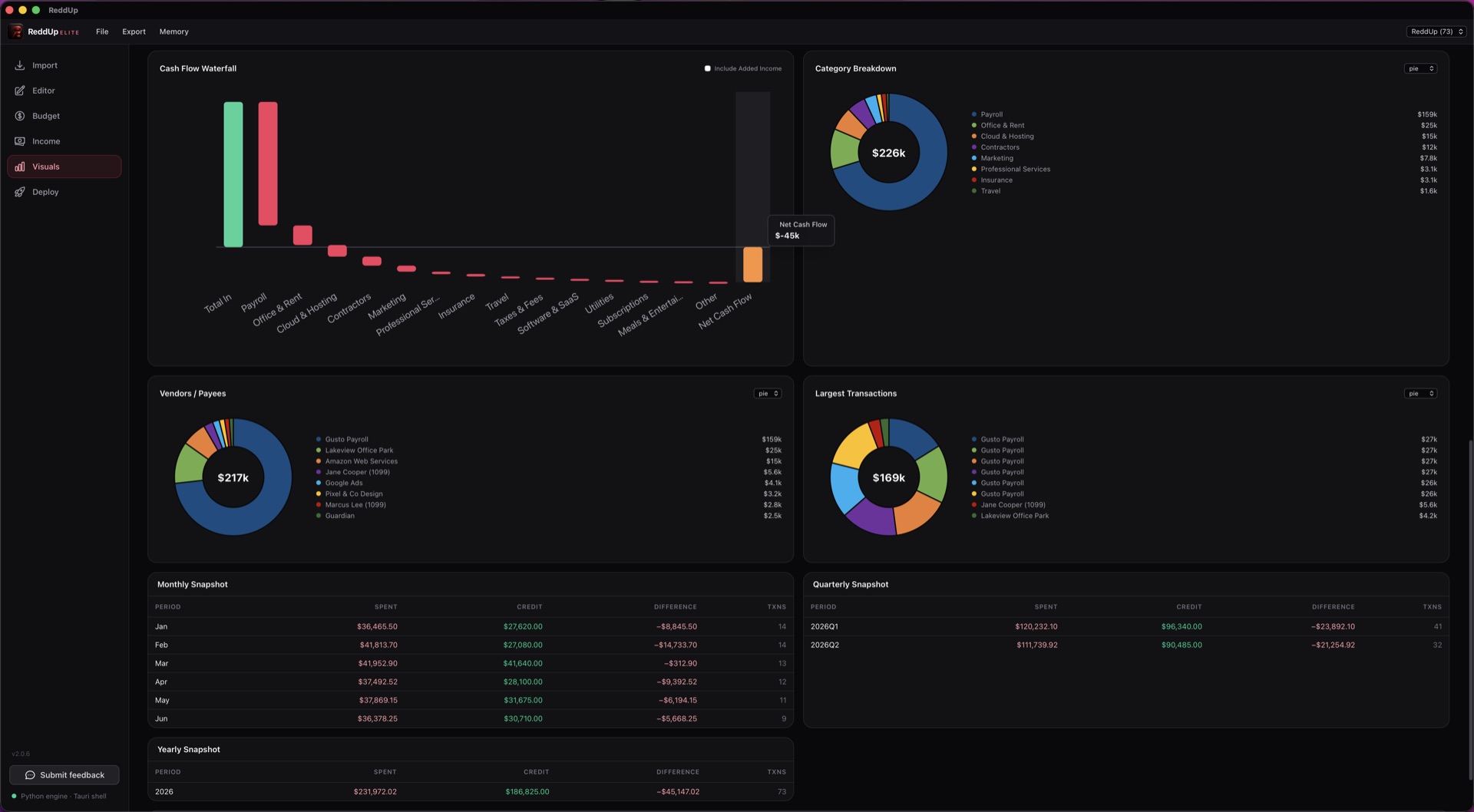The width and height of the screenshot is (1474, 812).
Task: Open Category Breakdown chart type dropdown
Action: pyautogui.click(x=1420, y=68)
